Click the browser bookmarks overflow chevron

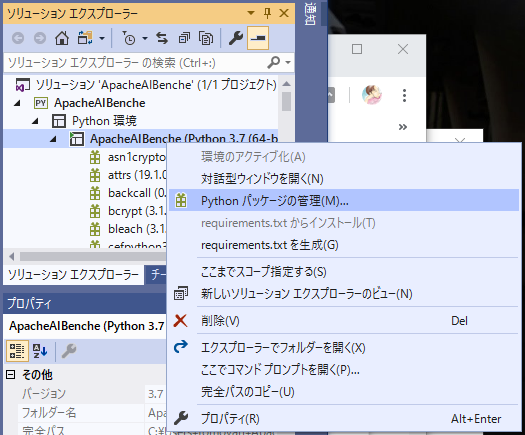(x=403, y=127)
